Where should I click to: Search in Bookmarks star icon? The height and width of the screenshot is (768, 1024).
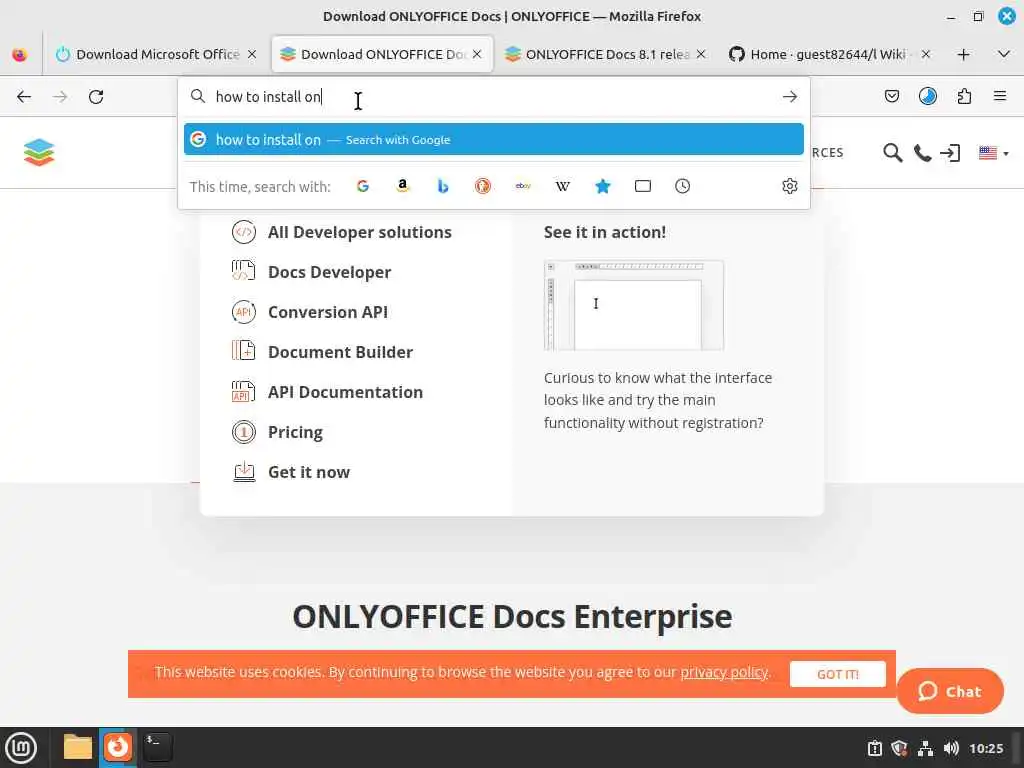coord(603,186)
